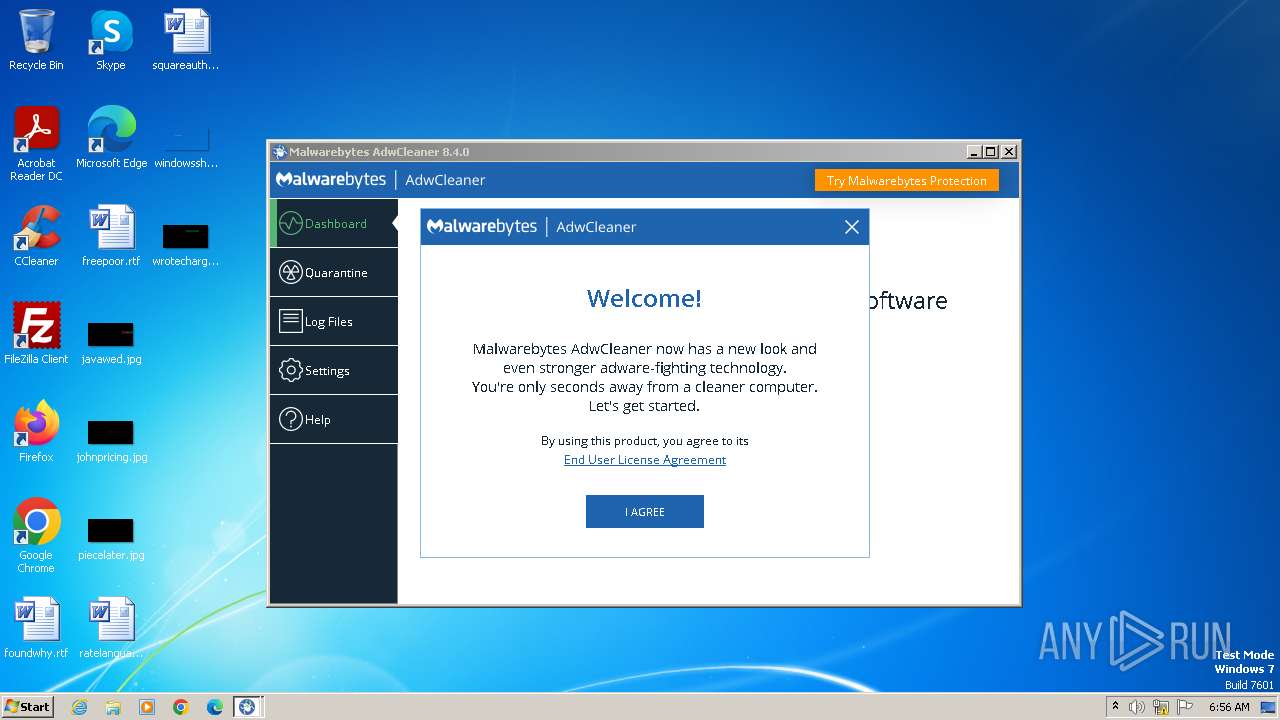The image size is (1280, 720).
Task: Click the Quarantine biohazard icon
Action: pos(290,272)
